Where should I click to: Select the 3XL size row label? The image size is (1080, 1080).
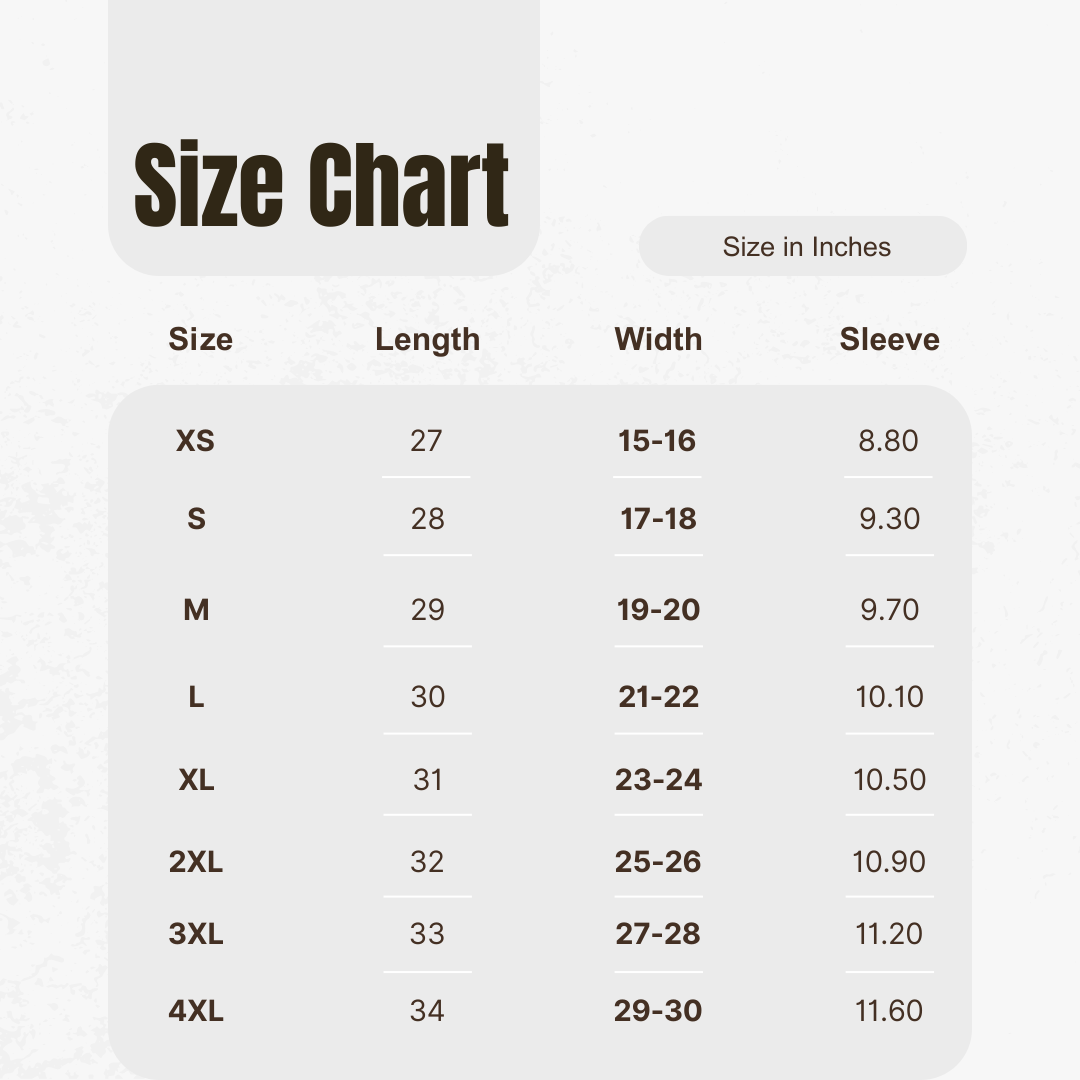point(196,934)
